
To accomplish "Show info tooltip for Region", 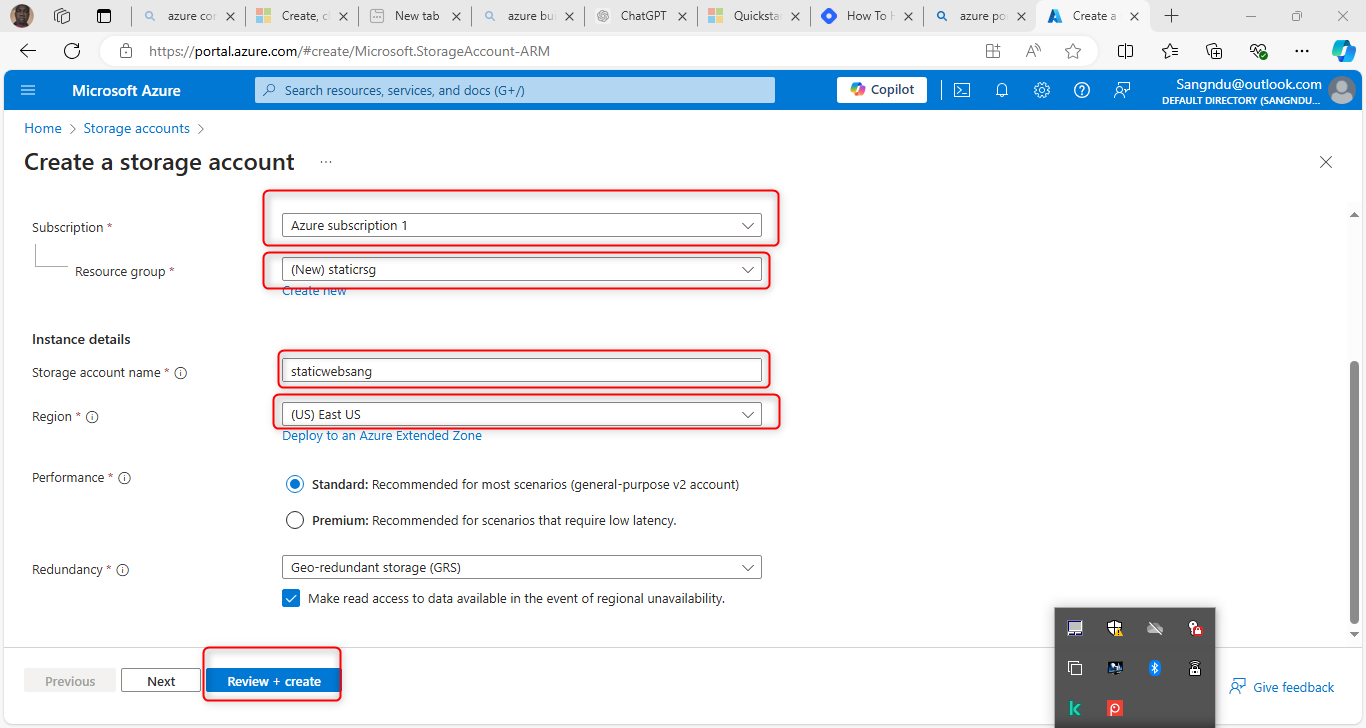I will [92, 417].
